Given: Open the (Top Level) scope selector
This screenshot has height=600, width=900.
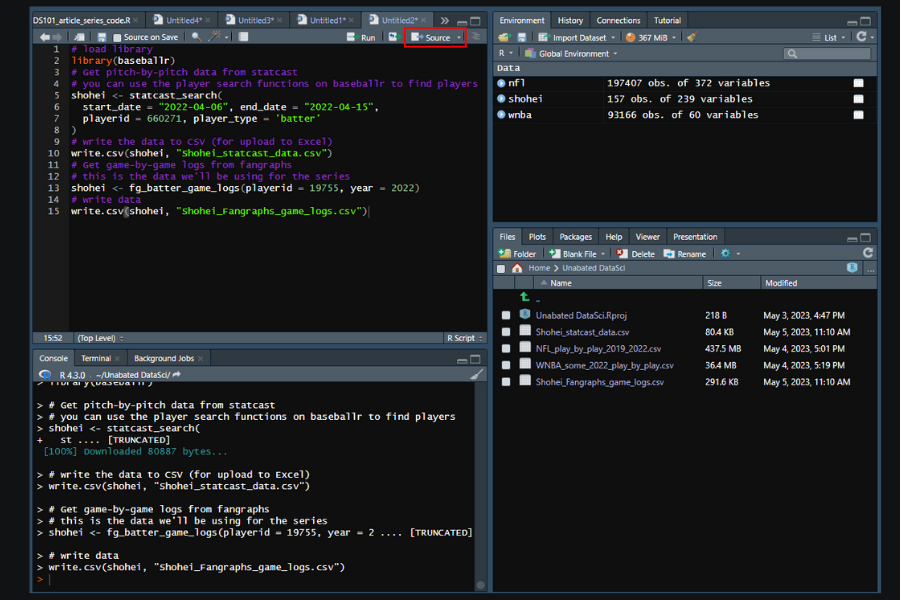Looking at the screenshot, I should pos(100,338).
